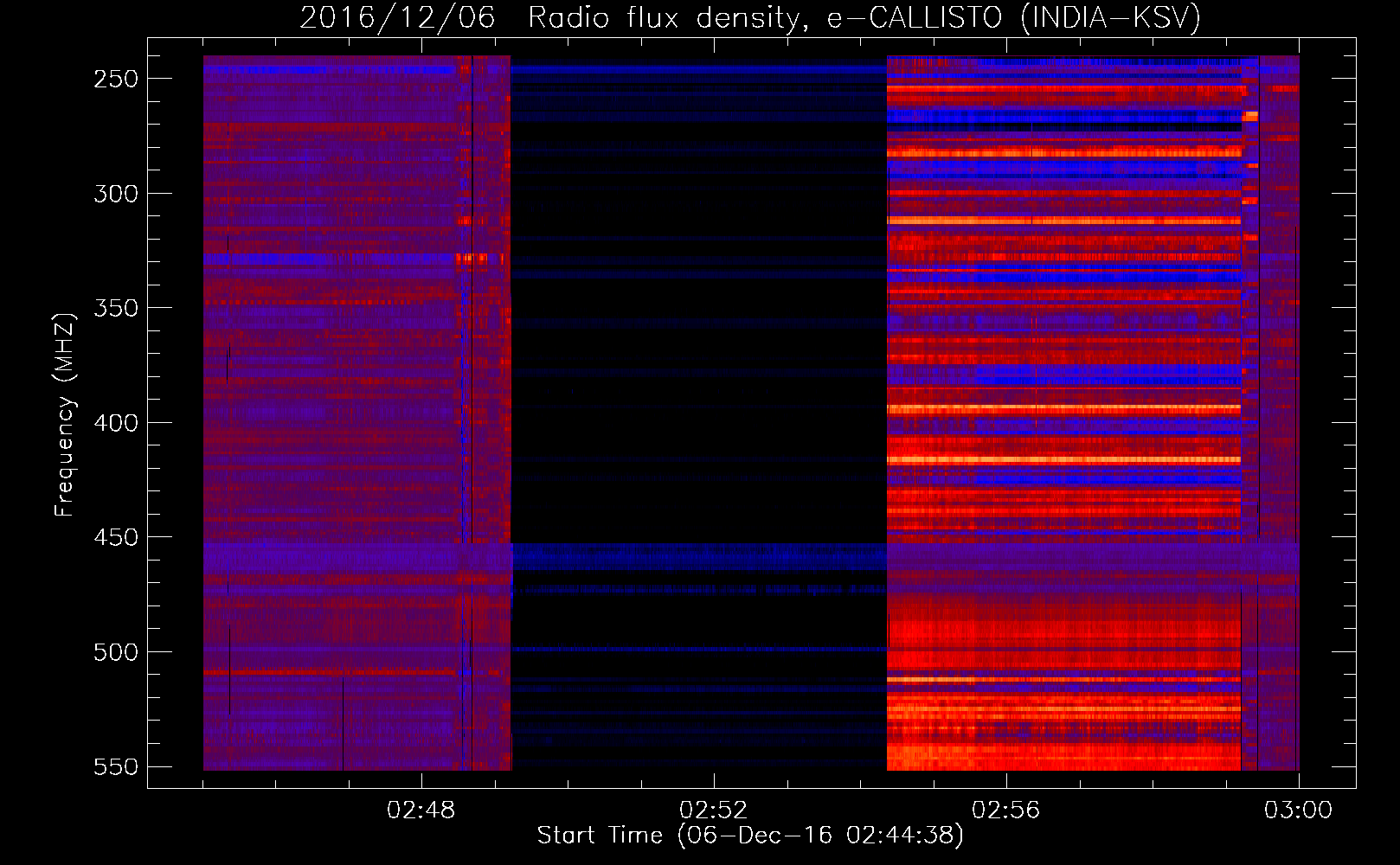This screenshot has height=865, width=1400.
Task: Click the 300 frequency tick label
Action: (116, 194)
